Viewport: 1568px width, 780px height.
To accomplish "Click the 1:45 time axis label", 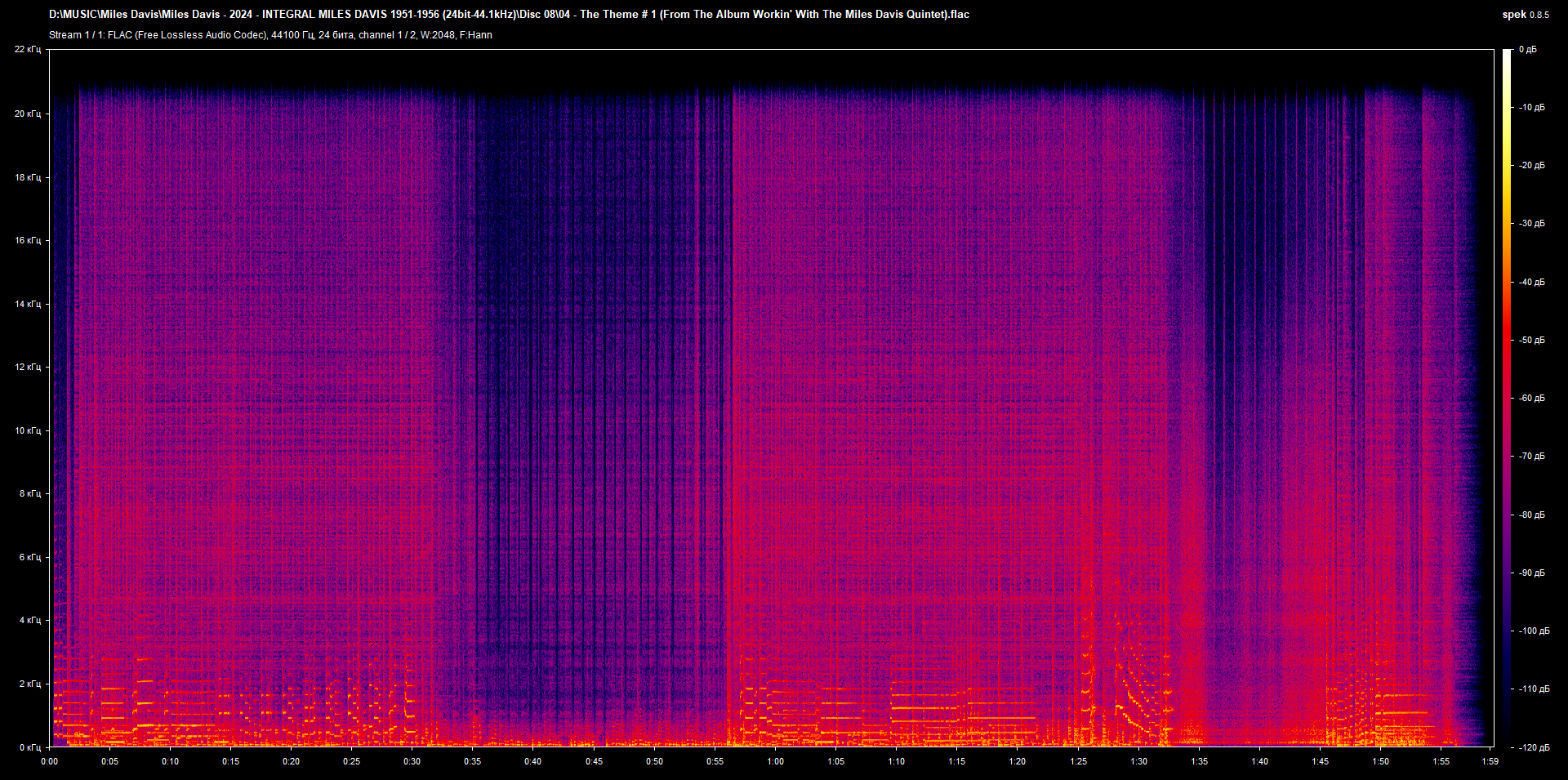I will [x=1321, y=761].
